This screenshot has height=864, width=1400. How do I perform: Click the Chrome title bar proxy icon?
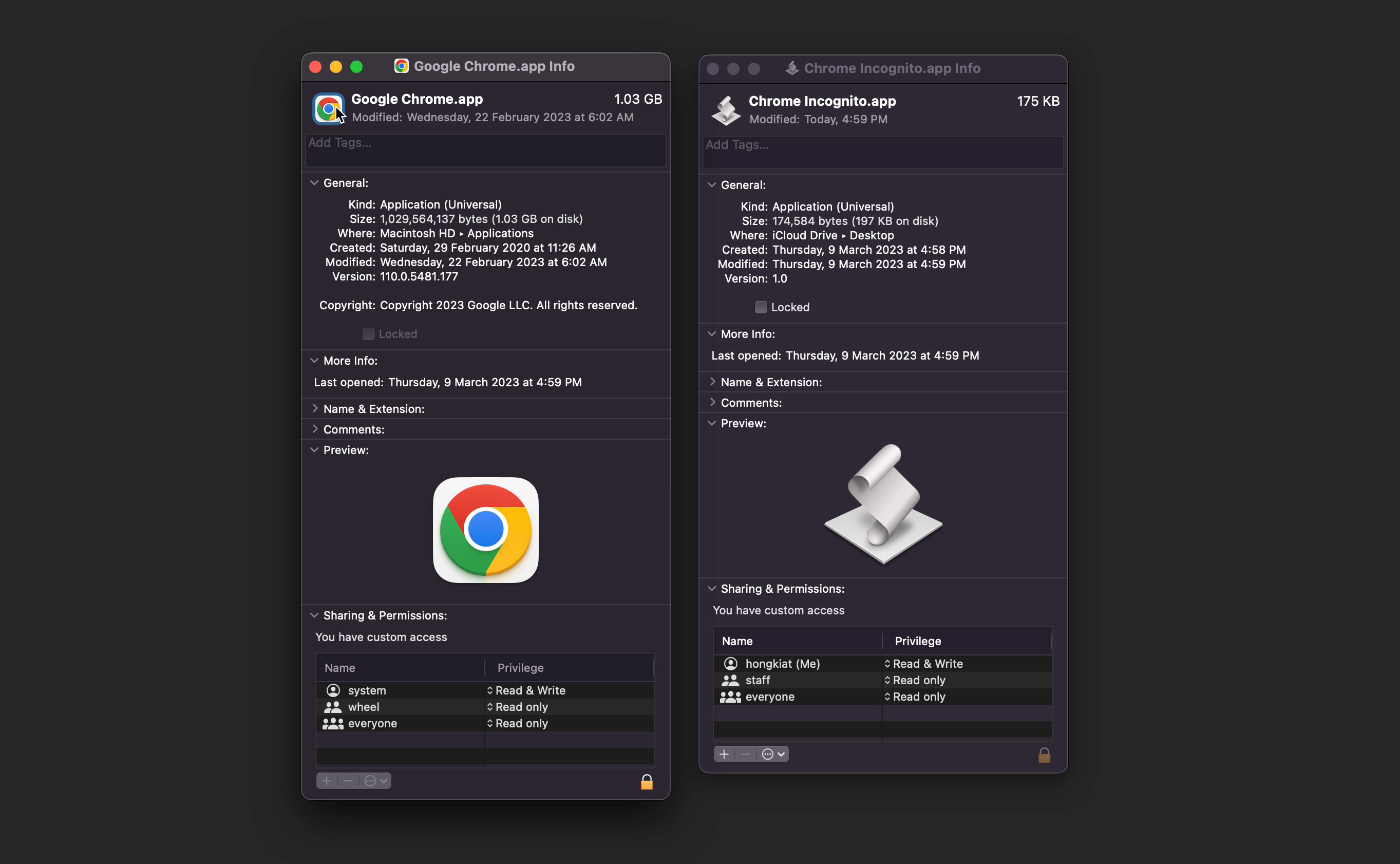pyautogui.click(x=401, y=66)
